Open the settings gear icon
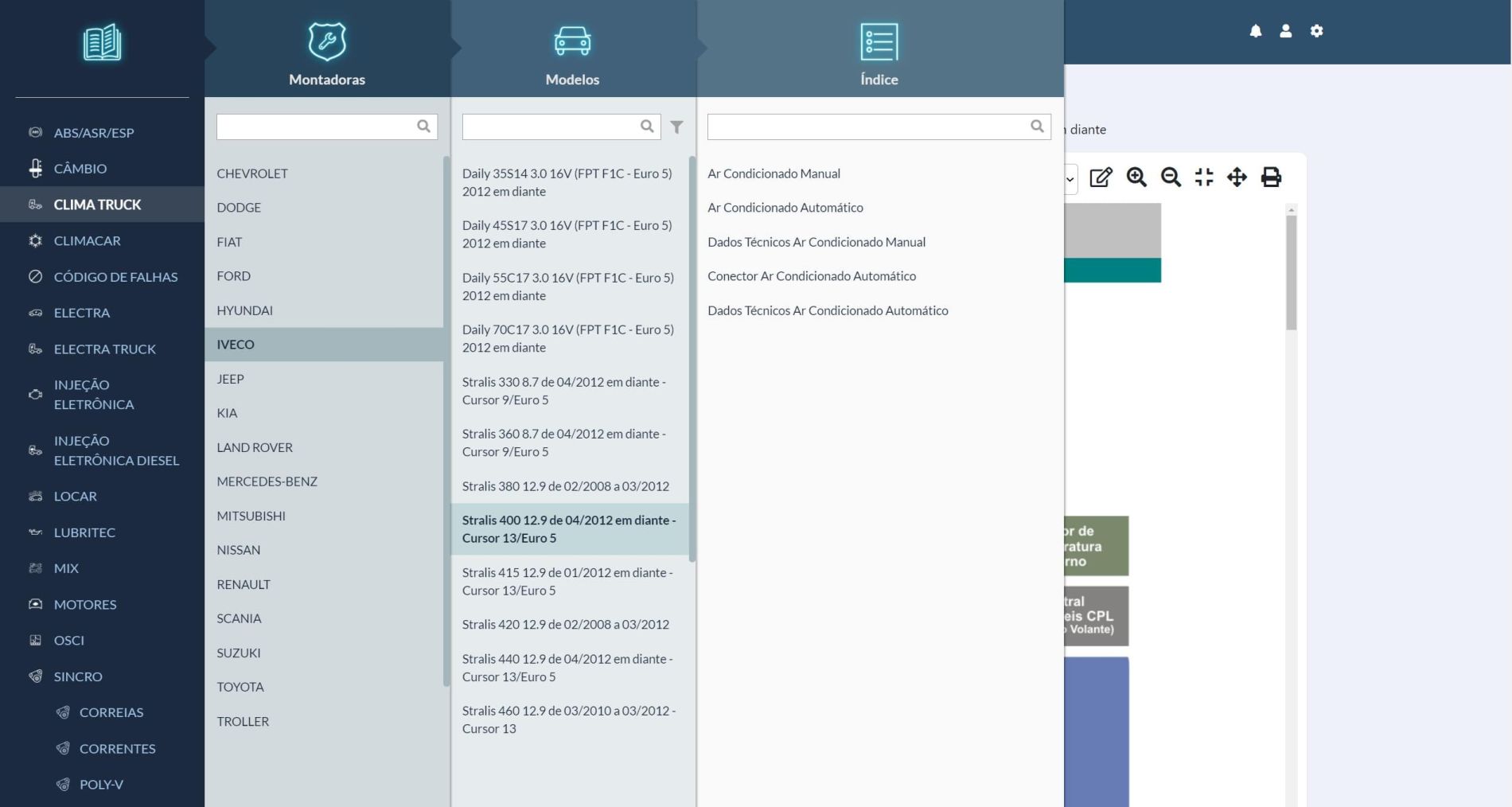 [1316, 31]
